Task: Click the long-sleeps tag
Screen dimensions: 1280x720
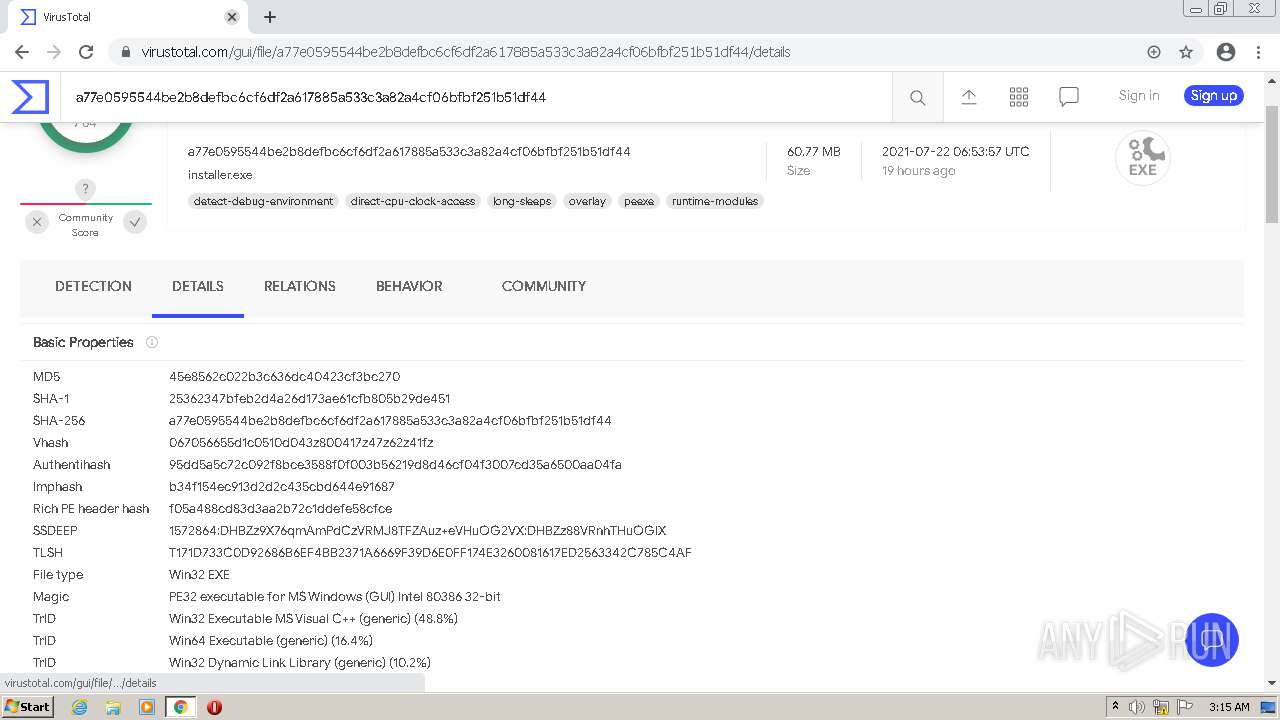Action: click(x=522, y=201)
